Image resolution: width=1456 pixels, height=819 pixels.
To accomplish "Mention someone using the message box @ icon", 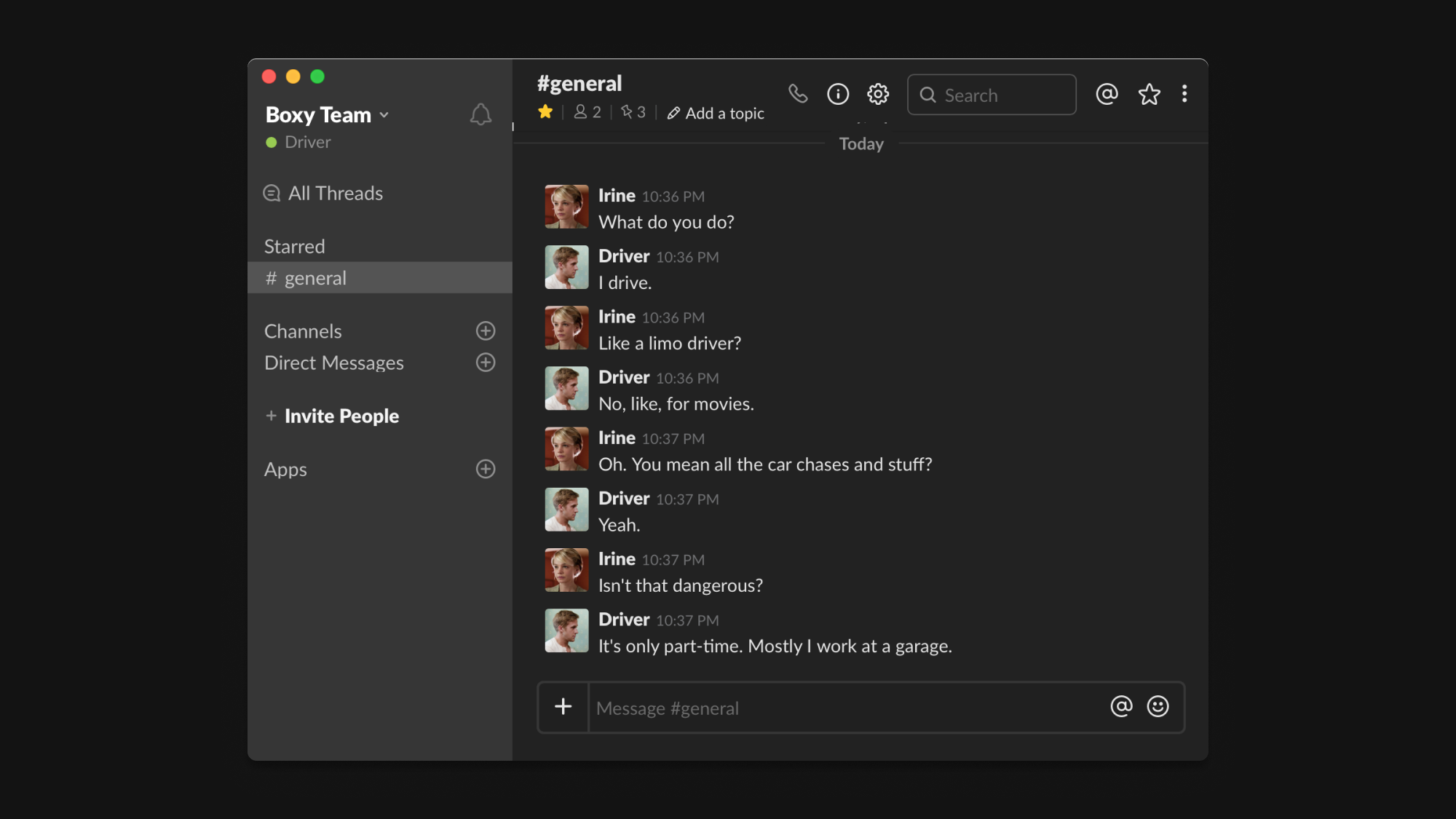I will pos(1121,706).
